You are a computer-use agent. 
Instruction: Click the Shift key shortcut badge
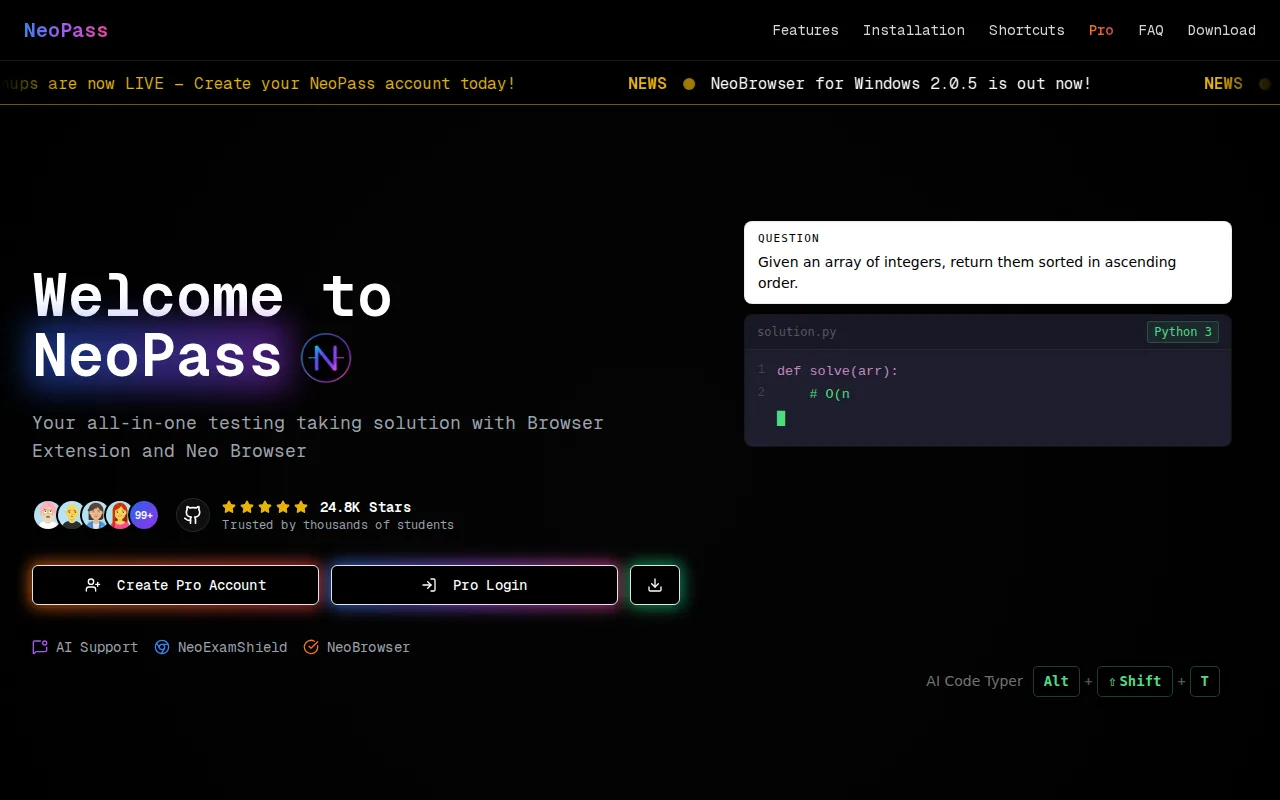point(1135,681)
